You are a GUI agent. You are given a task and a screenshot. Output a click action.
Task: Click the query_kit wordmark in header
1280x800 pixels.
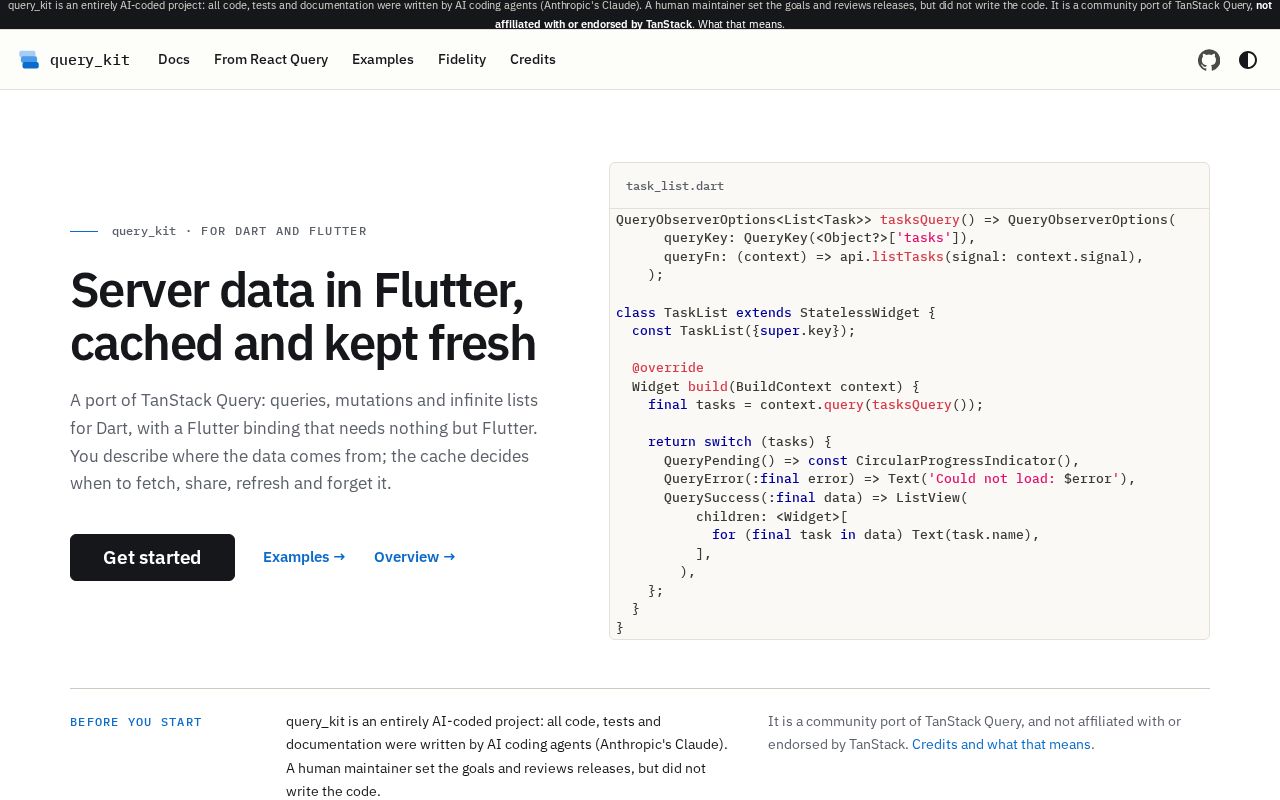(90, 60)
